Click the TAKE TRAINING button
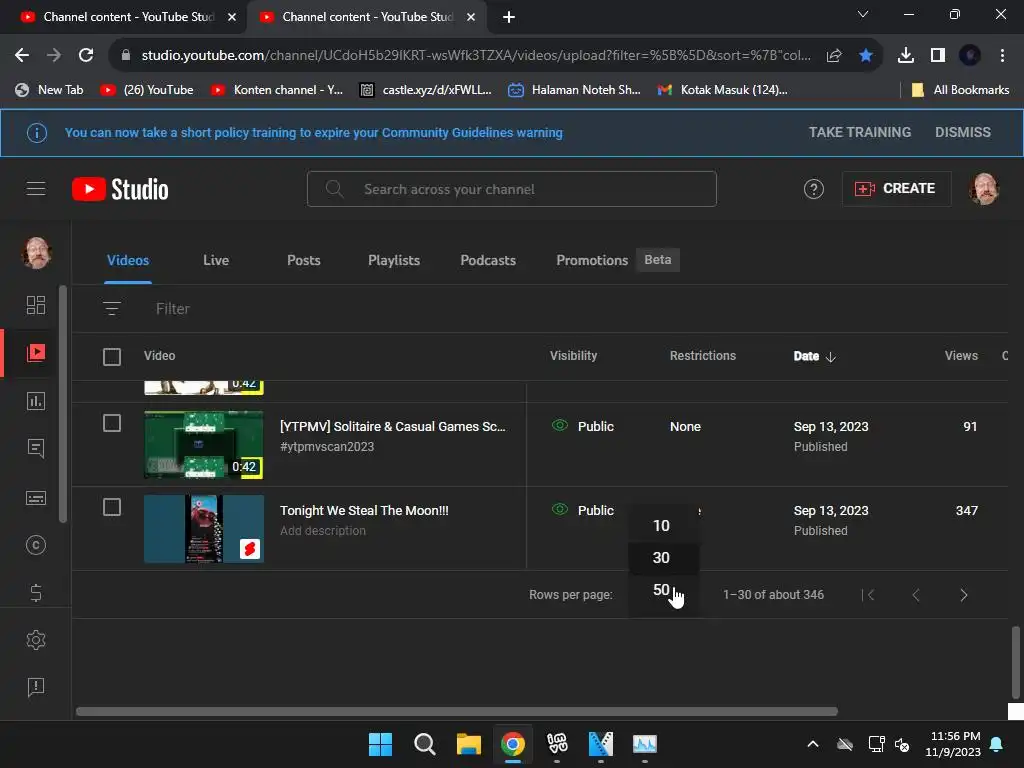Viewport: 1024px width, 768px height. pyautogui.click(x=859, y=133)
